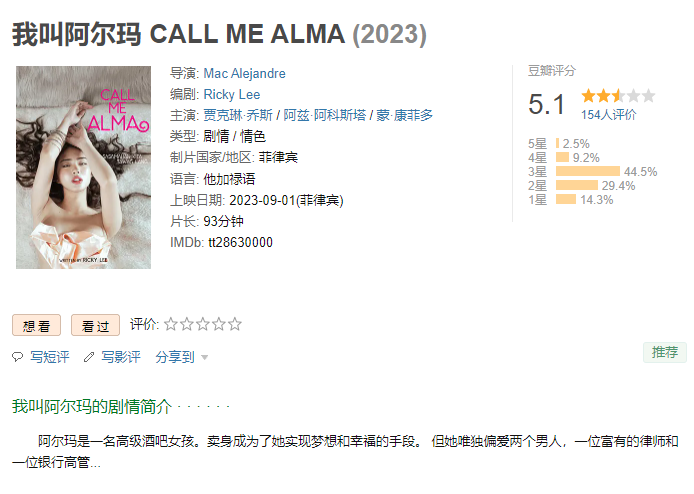Toggle the 看过 (watched) button
Screen dimensions: 694x494
[95, 325]
